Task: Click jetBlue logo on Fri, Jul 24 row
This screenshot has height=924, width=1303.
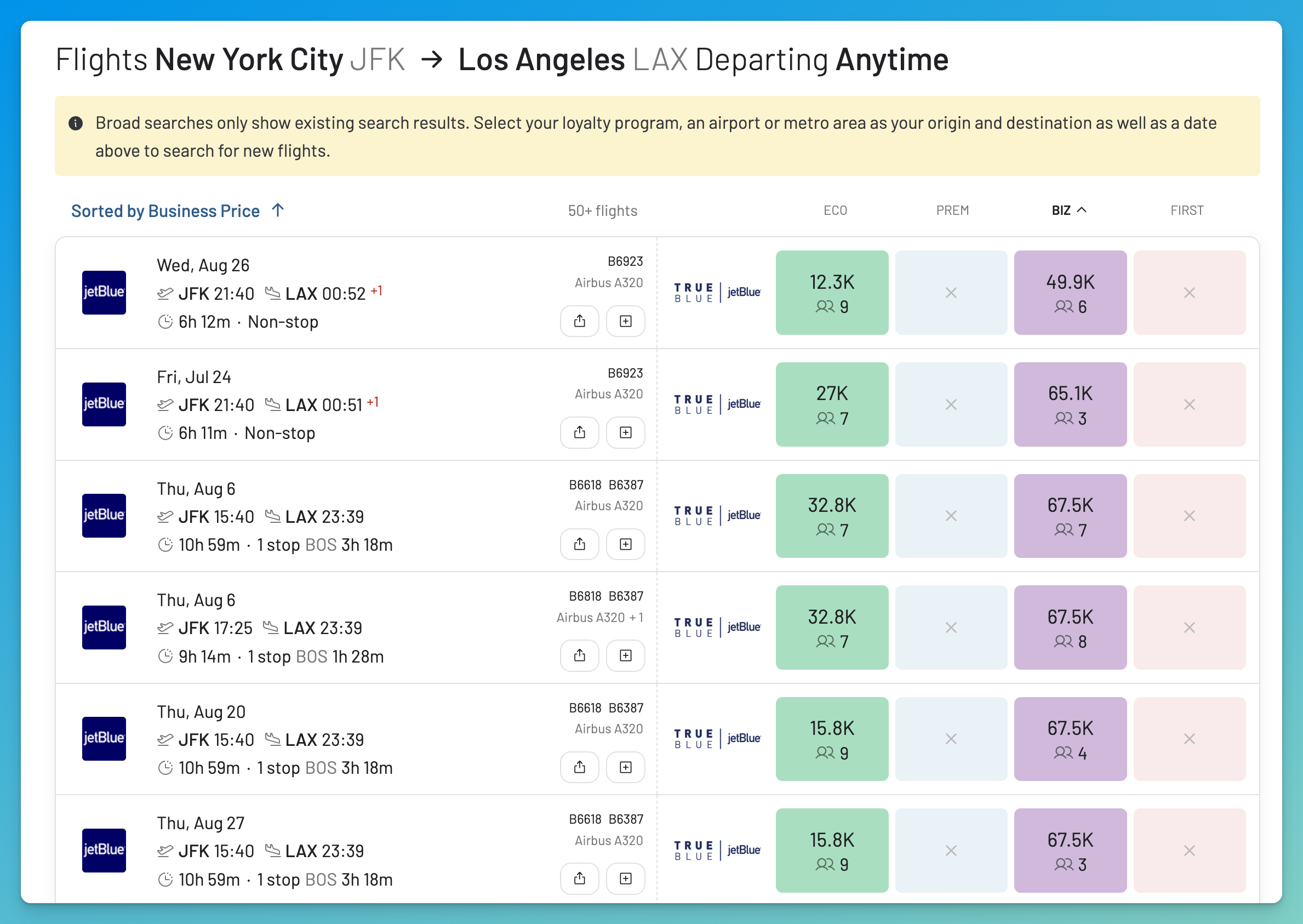Action: [104, 404]
